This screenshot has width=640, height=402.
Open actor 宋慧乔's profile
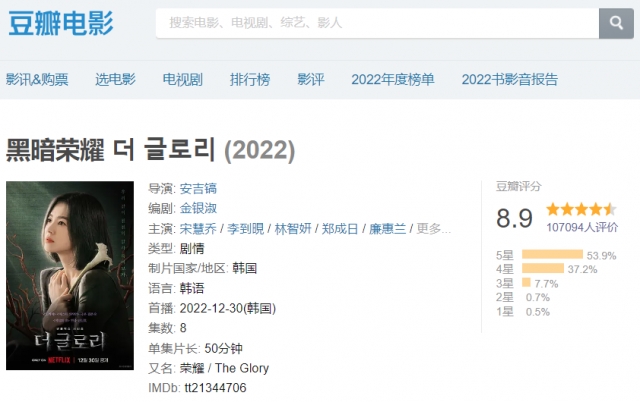pos(198,229)
